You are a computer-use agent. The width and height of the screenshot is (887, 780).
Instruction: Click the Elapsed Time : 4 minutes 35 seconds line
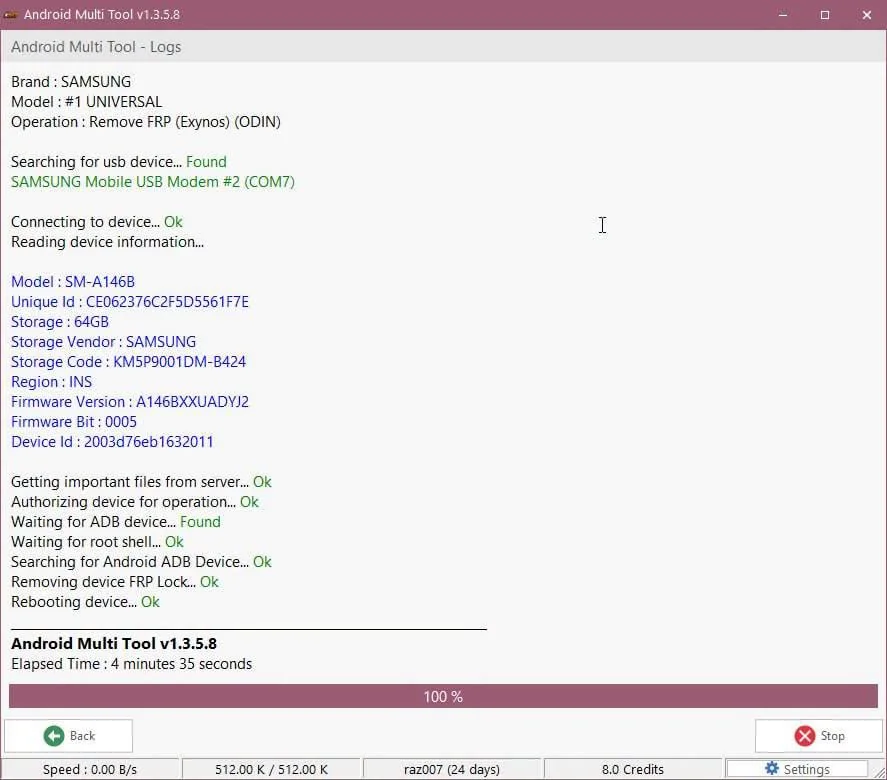click(131, 664)
